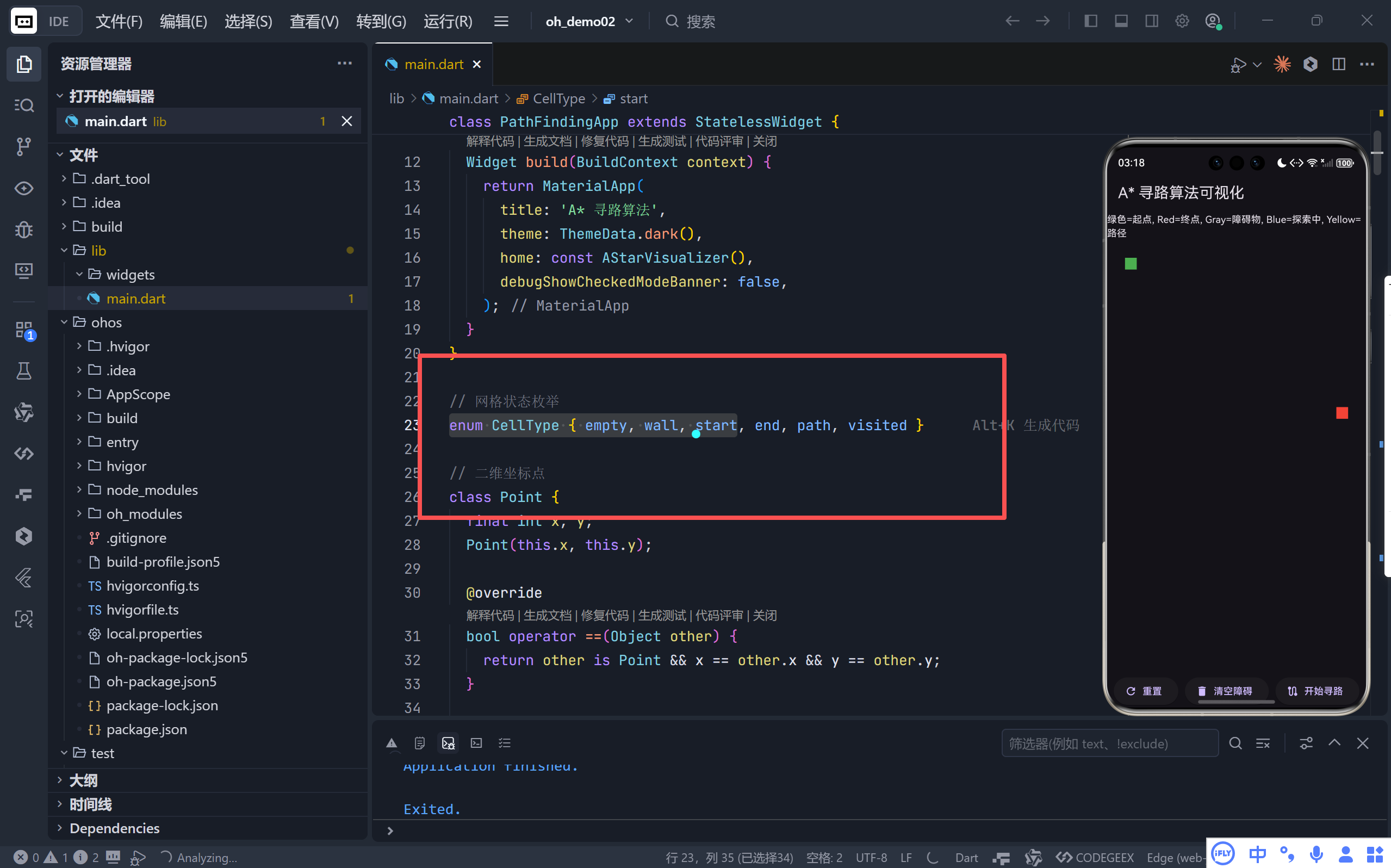Open the Source Control activity bar icon
Viewport: 1391px width, 868px height.
23,146
